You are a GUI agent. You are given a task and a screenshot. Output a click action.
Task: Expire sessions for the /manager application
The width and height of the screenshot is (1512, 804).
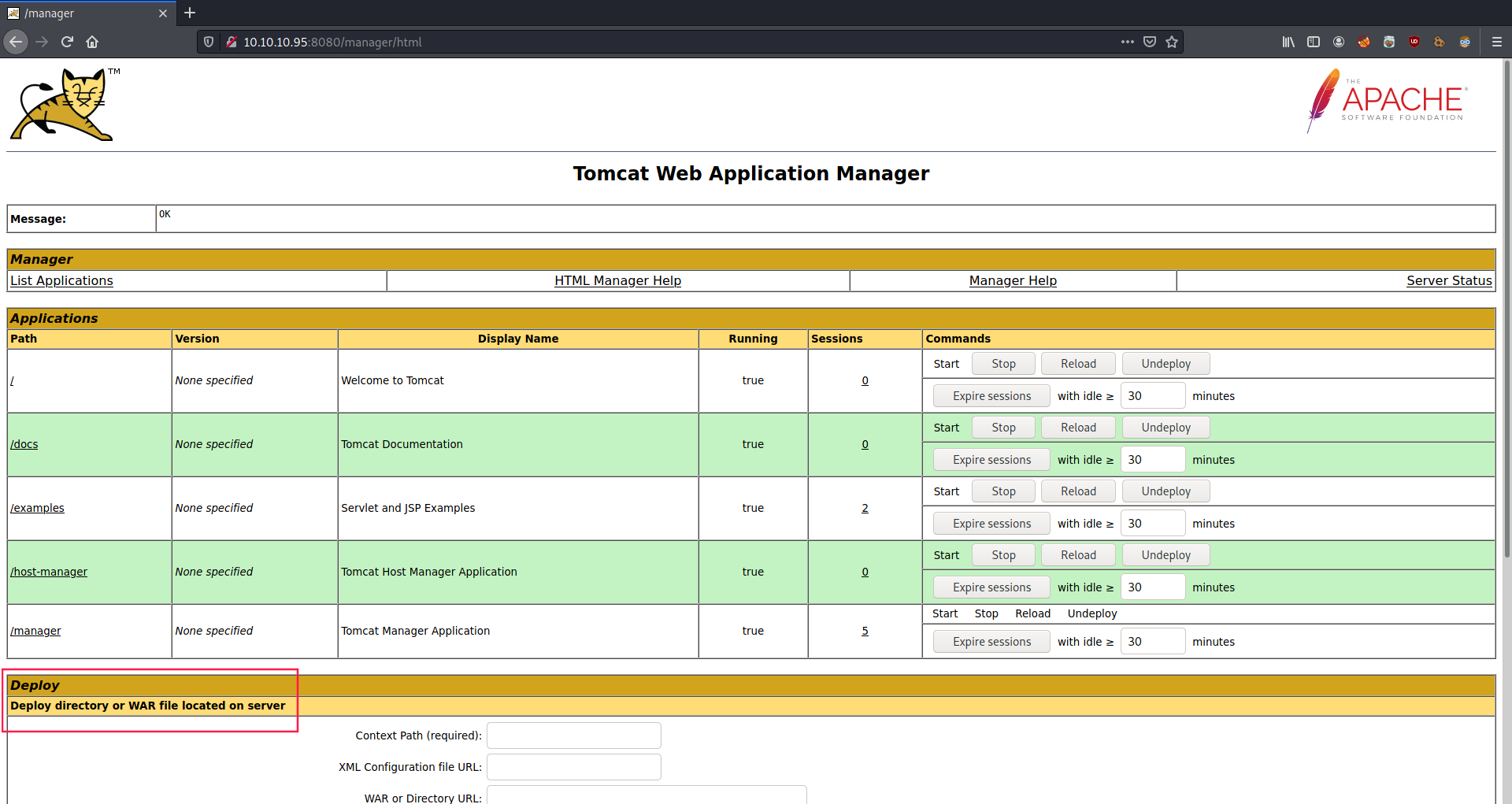[x=991, y=642]
